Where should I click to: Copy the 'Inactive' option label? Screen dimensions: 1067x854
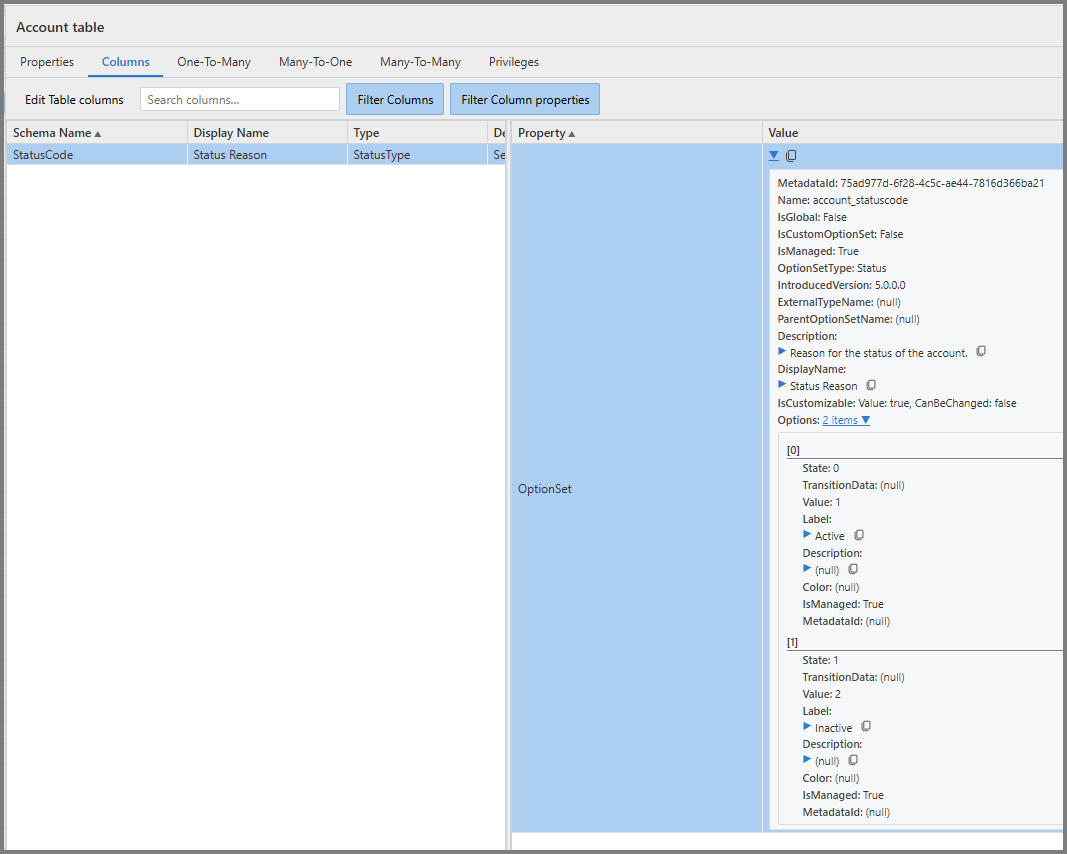click(864, 726)
